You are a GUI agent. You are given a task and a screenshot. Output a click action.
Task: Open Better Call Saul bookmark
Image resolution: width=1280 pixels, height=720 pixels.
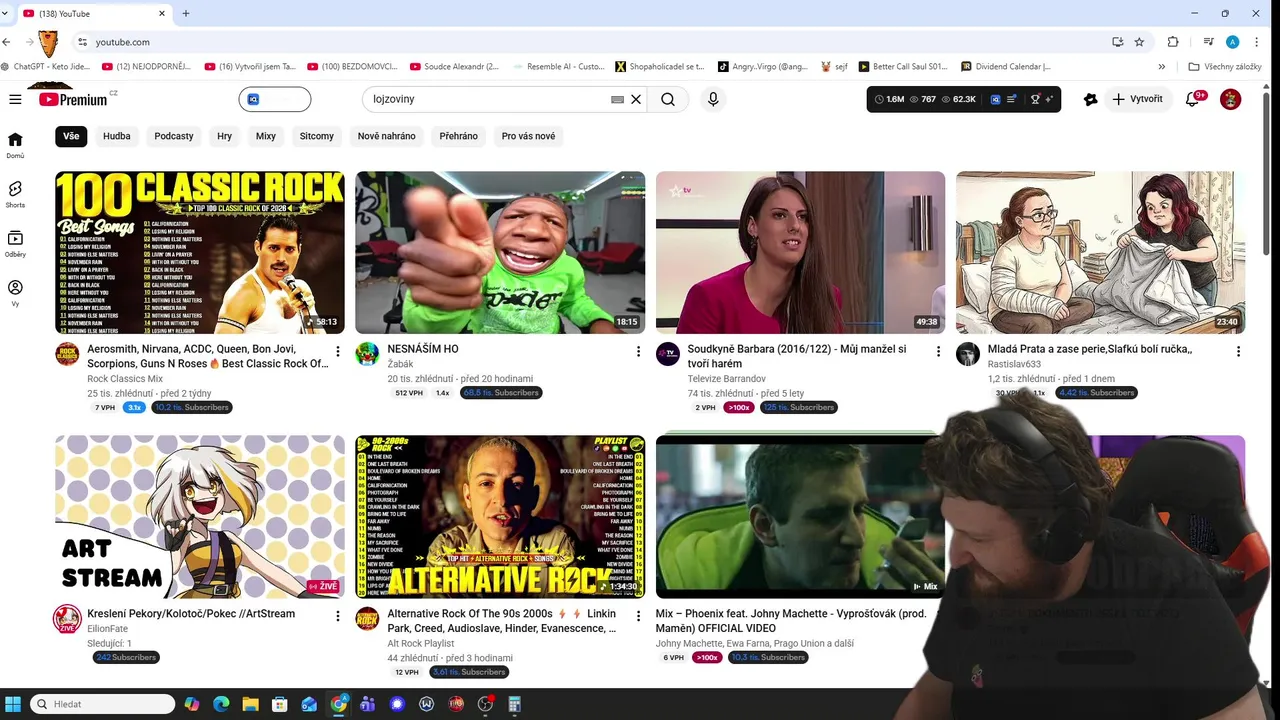pyautogui.click(x=902, y=67)
